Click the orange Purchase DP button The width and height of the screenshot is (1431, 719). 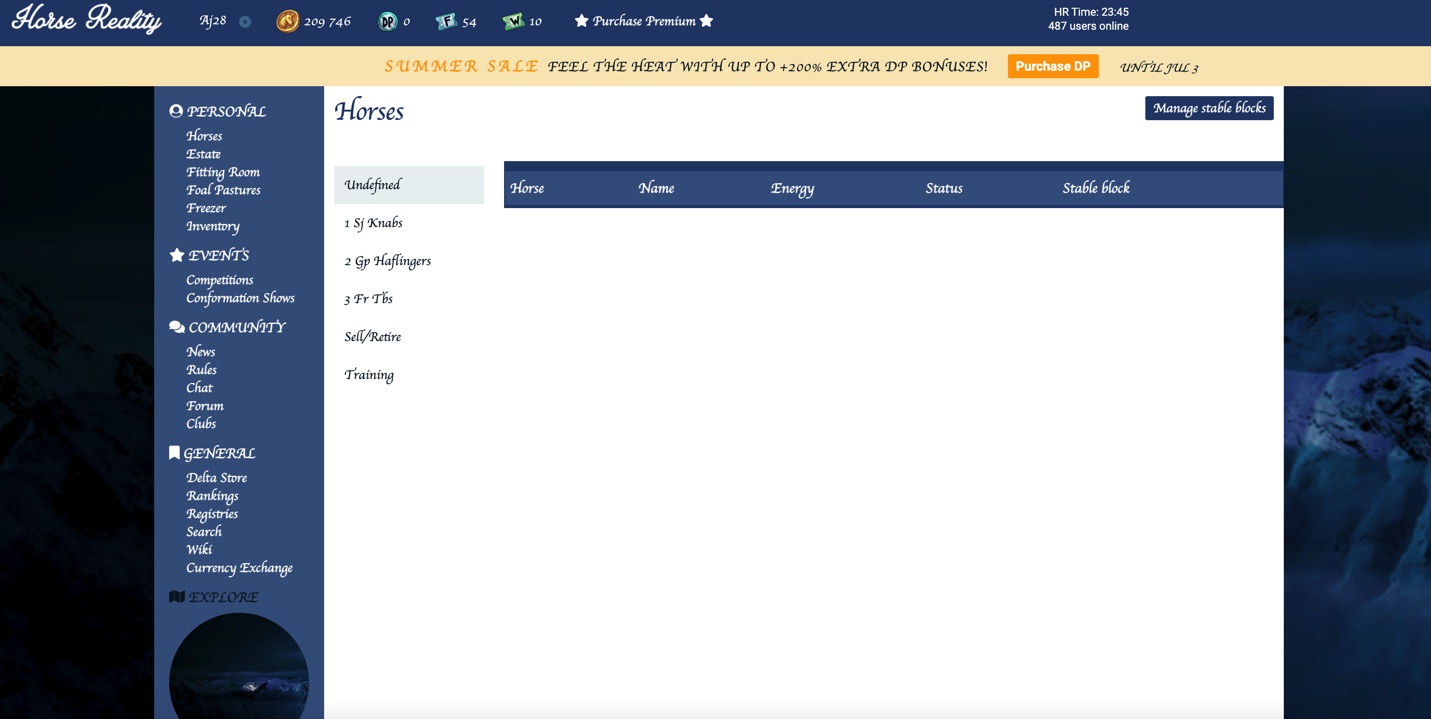coord(1053,66)
